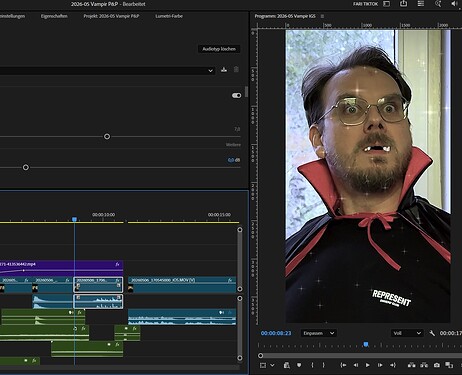This screenshot has width=462, height=375.
Task: Go to In point in Program monitor
Action: (343, 365)
